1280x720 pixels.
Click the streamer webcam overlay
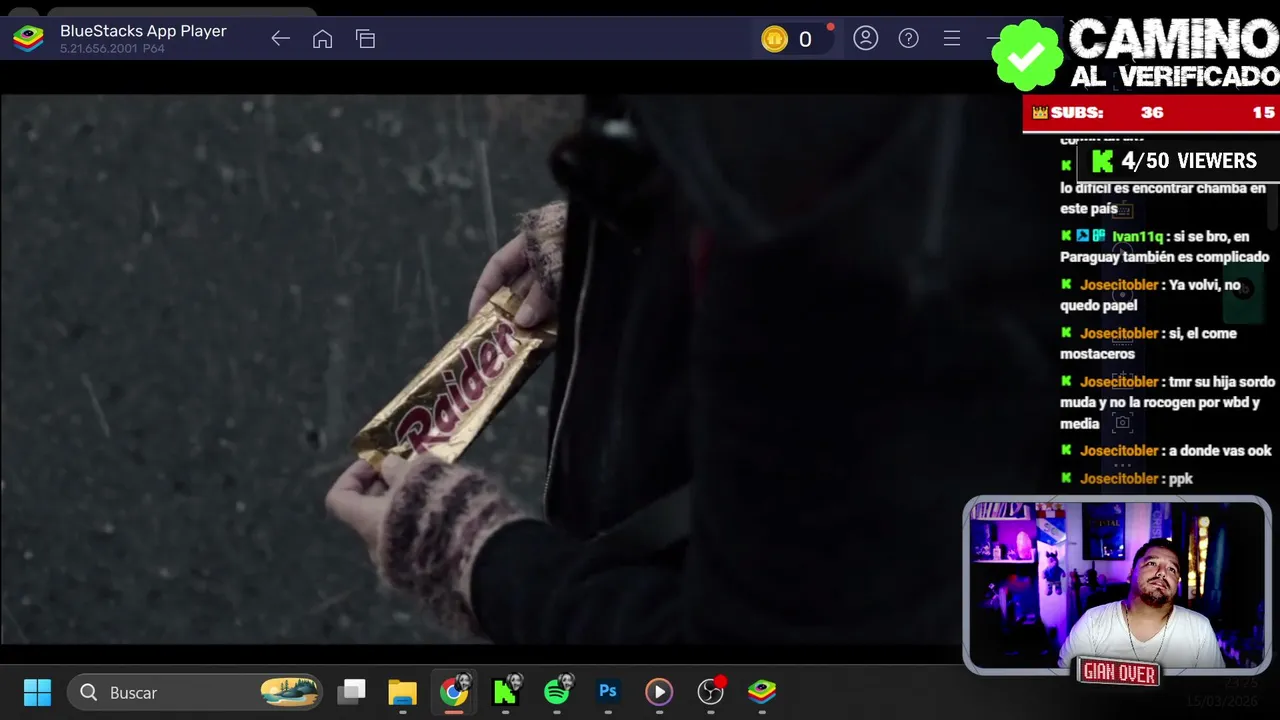click(x=1117, y=585)
